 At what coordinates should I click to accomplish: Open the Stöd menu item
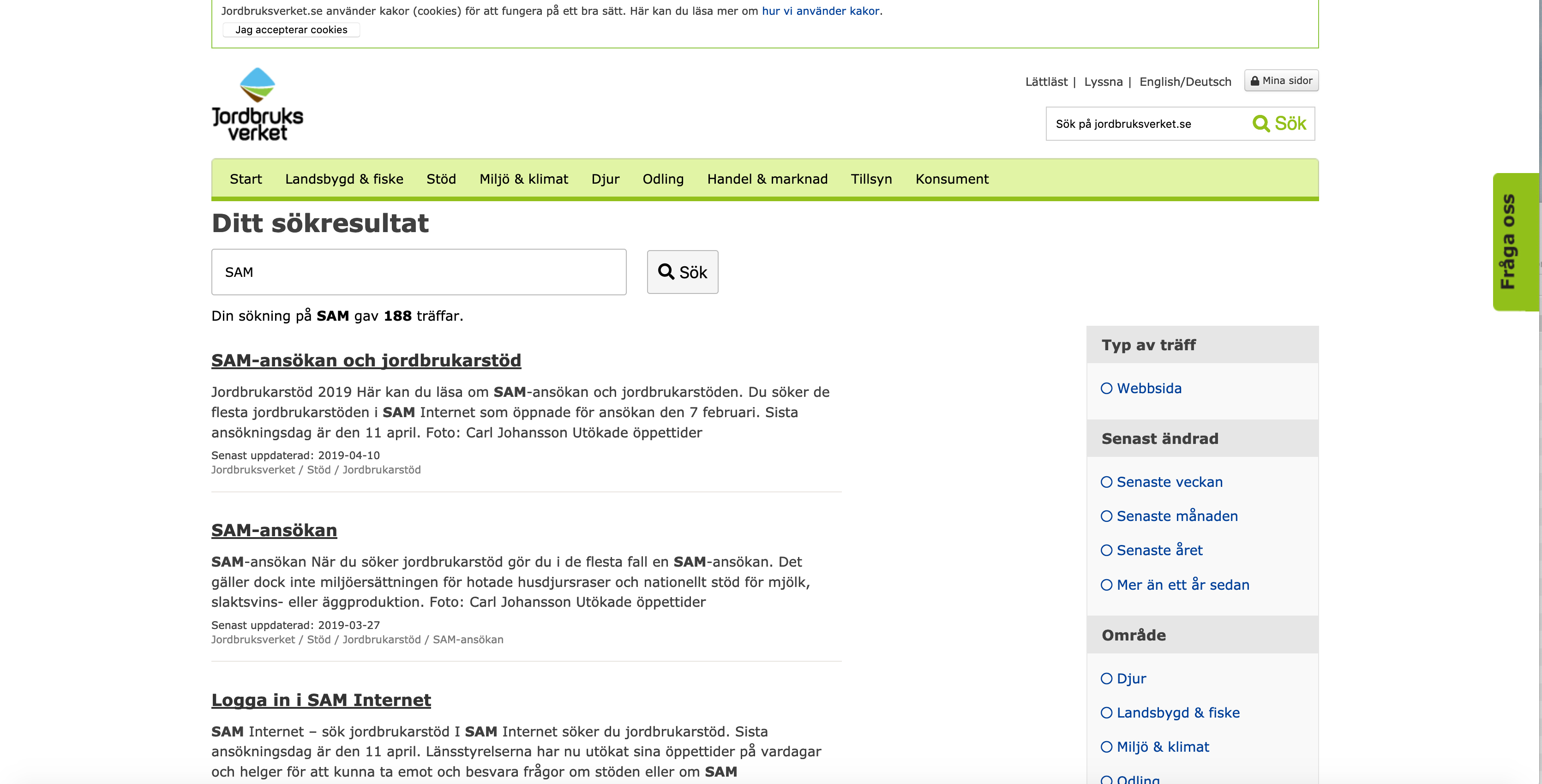[x=441, y=179]
